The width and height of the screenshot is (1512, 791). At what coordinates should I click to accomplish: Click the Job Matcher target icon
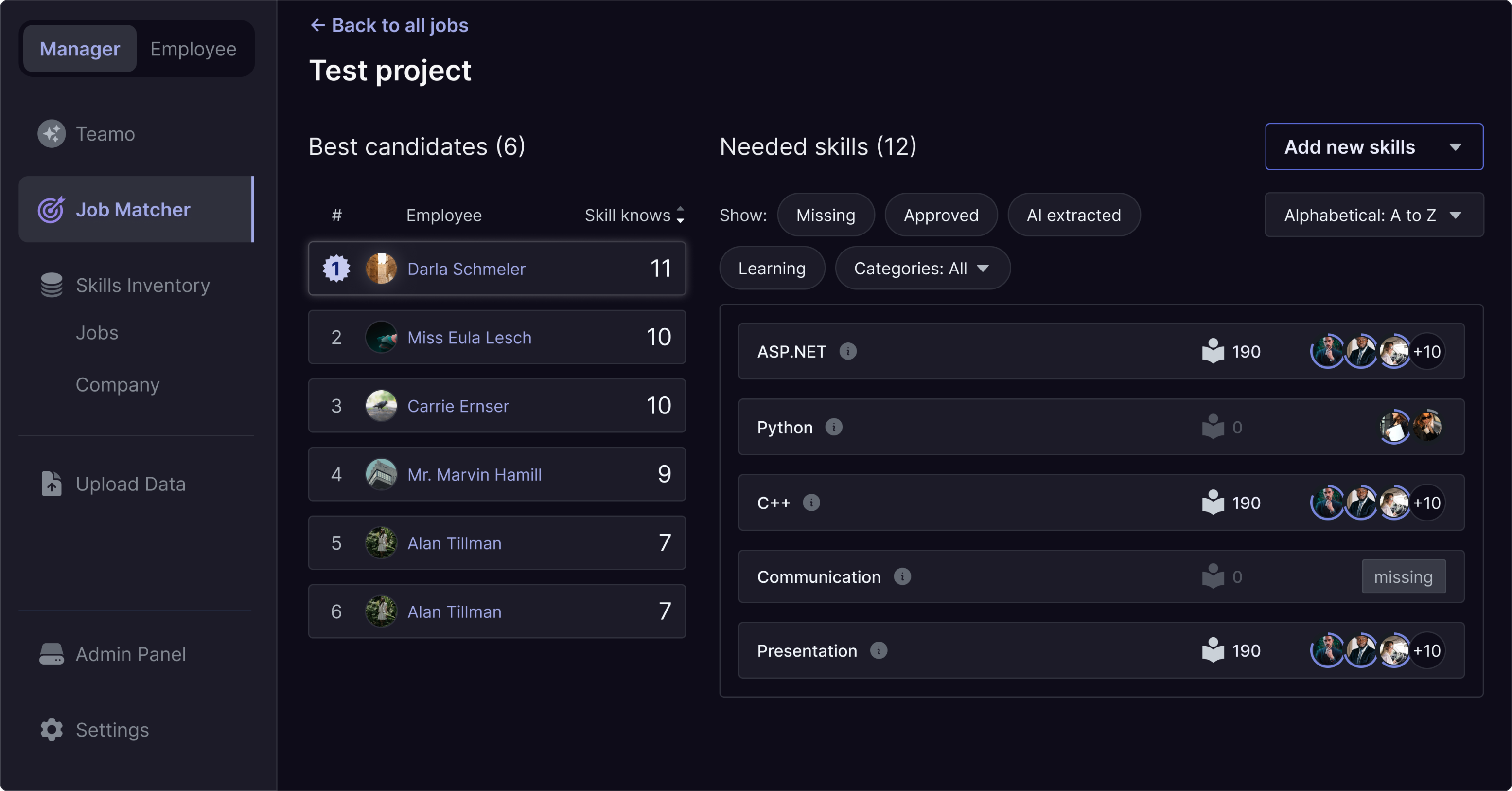(51, 210)
